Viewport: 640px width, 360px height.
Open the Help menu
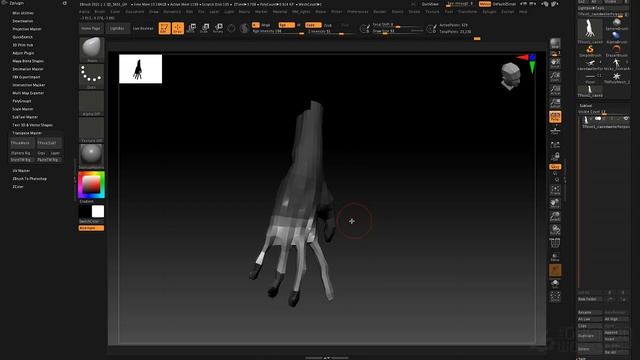523,12
